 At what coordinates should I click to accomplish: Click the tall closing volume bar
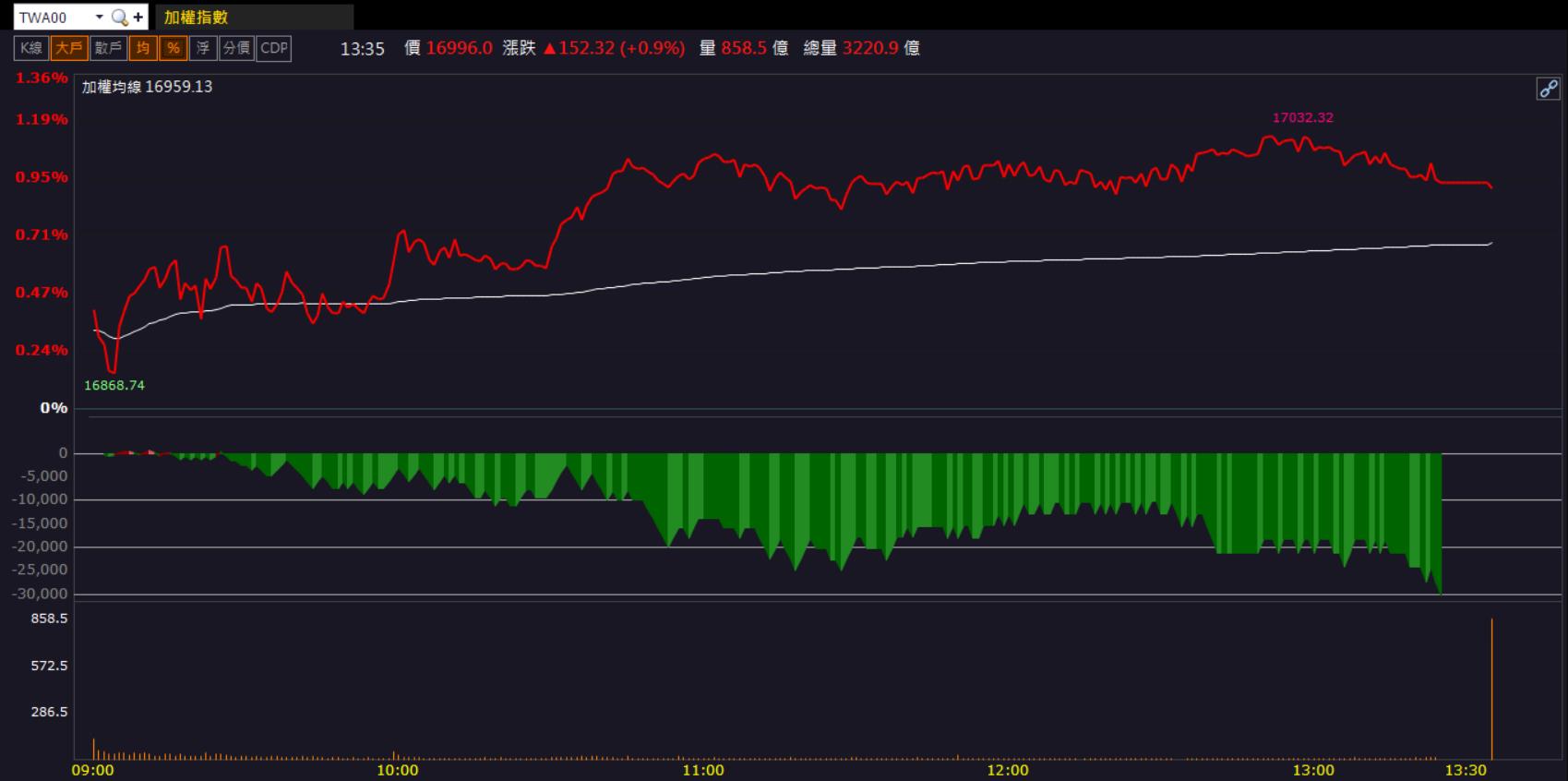1491,689
